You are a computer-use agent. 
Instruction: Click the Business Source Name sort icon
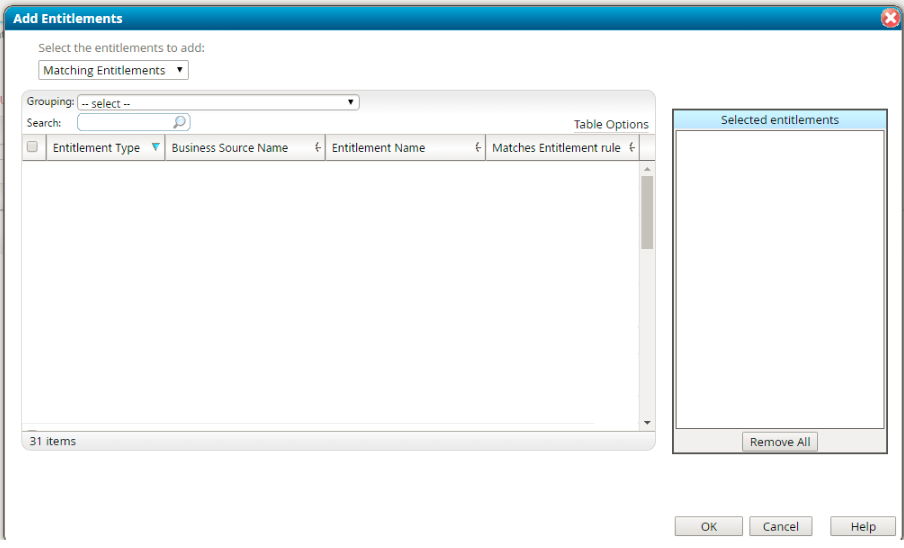coord(317,148)
